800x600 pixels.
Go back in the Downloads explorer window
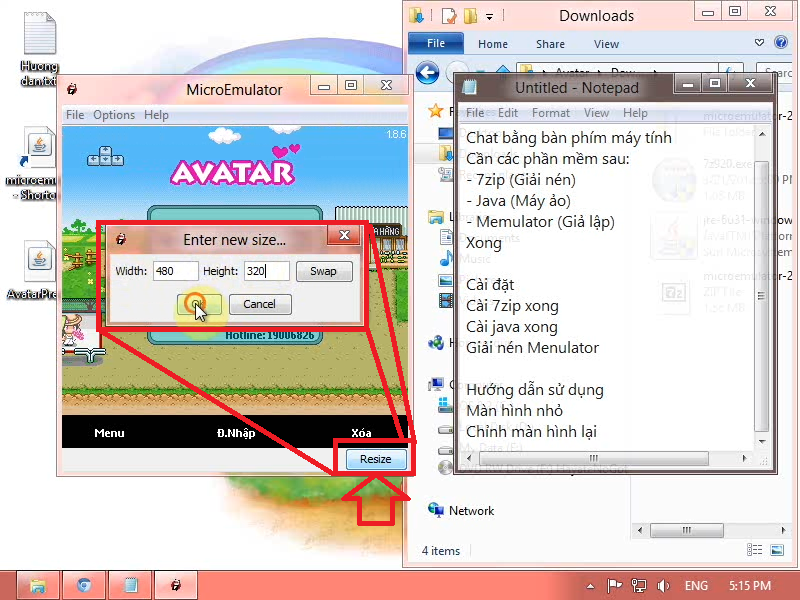(x=427, y=73)
